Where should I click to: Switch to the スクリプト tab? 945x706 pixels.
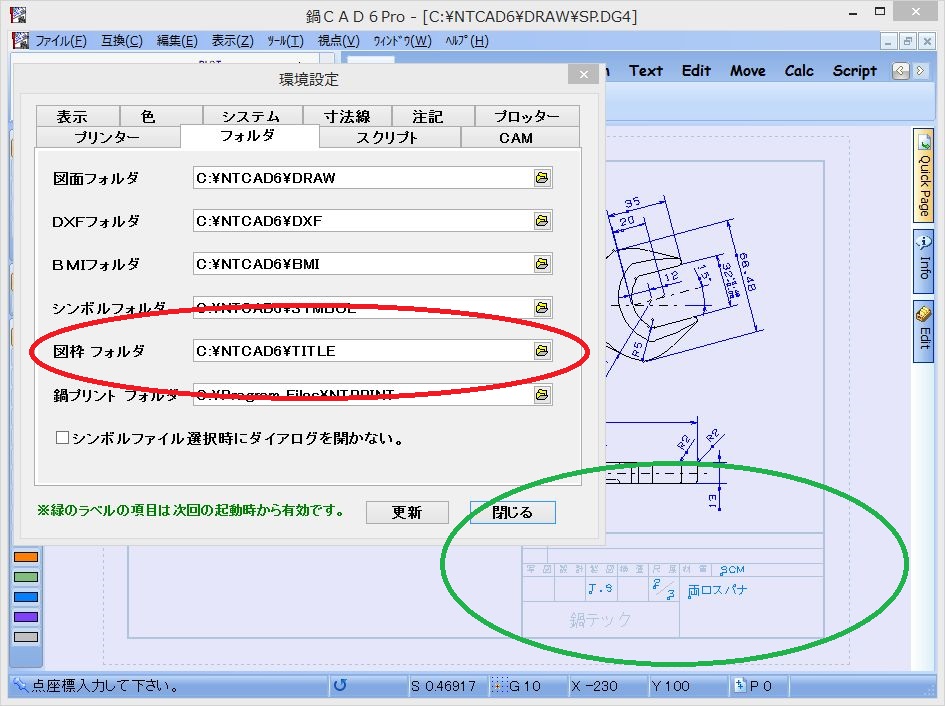(x=390, y=137)
